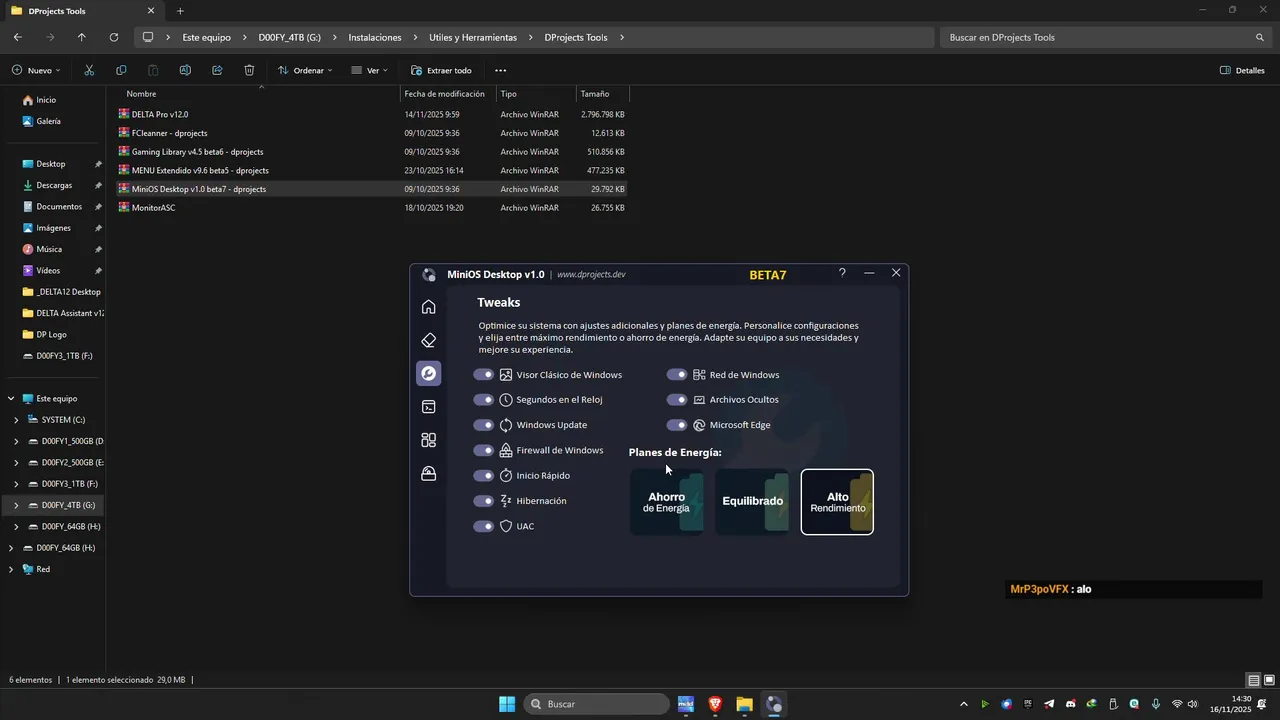This screenshot has width=1280, height=720.
Task: Toggle Visor Clásico de Windows switch
Action: pos(484,375)
